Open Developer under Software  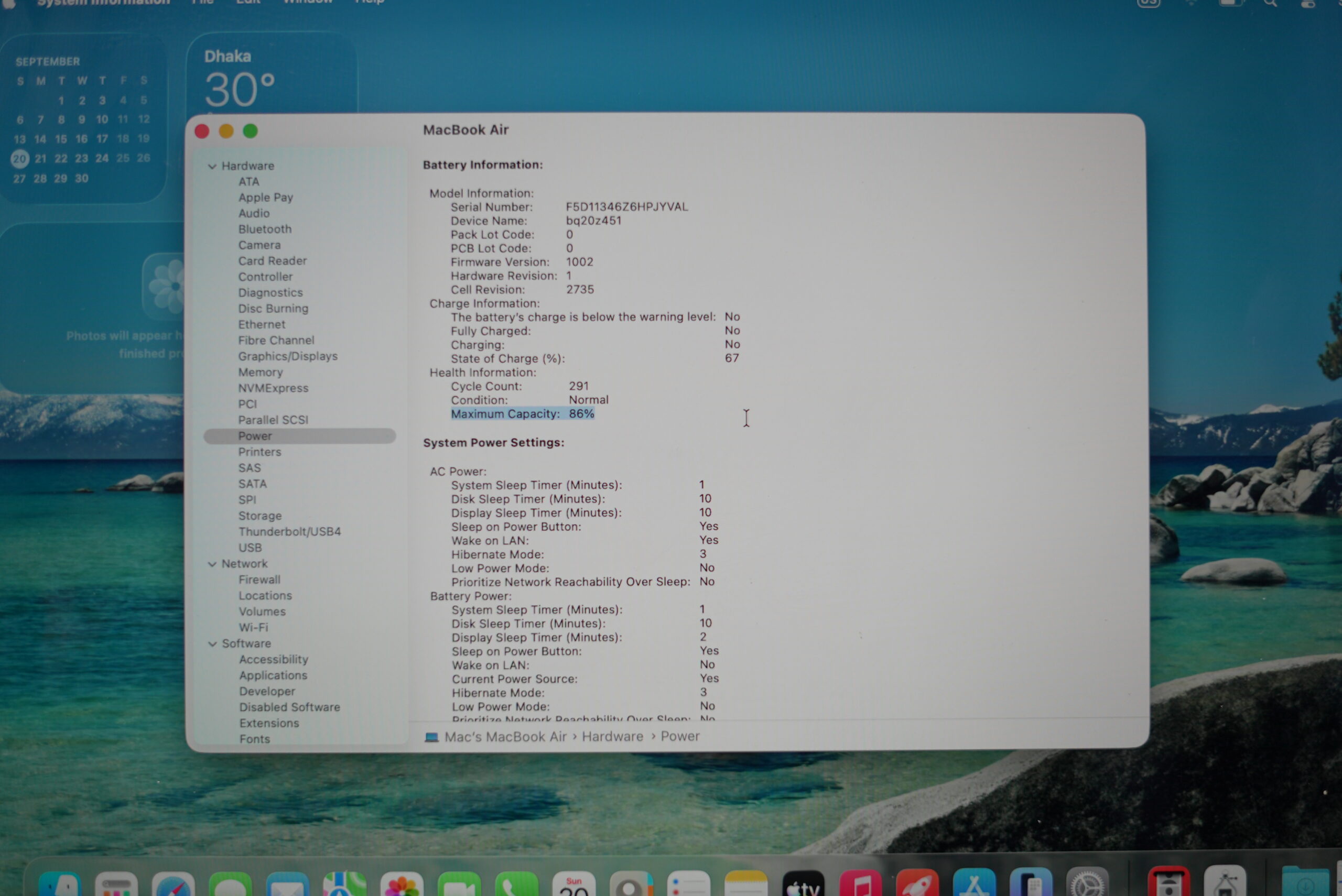[267, 692]
